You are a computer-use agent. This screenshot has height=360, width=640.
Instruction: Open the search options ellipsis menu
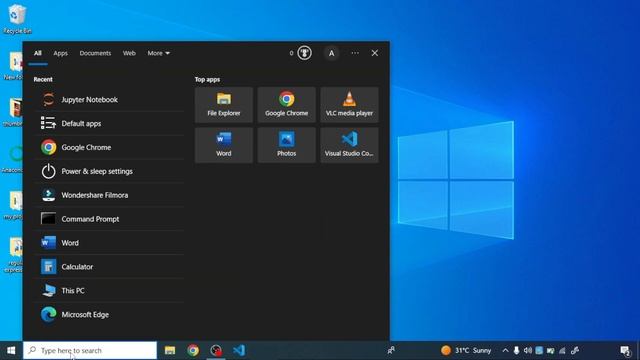[355, 53]
